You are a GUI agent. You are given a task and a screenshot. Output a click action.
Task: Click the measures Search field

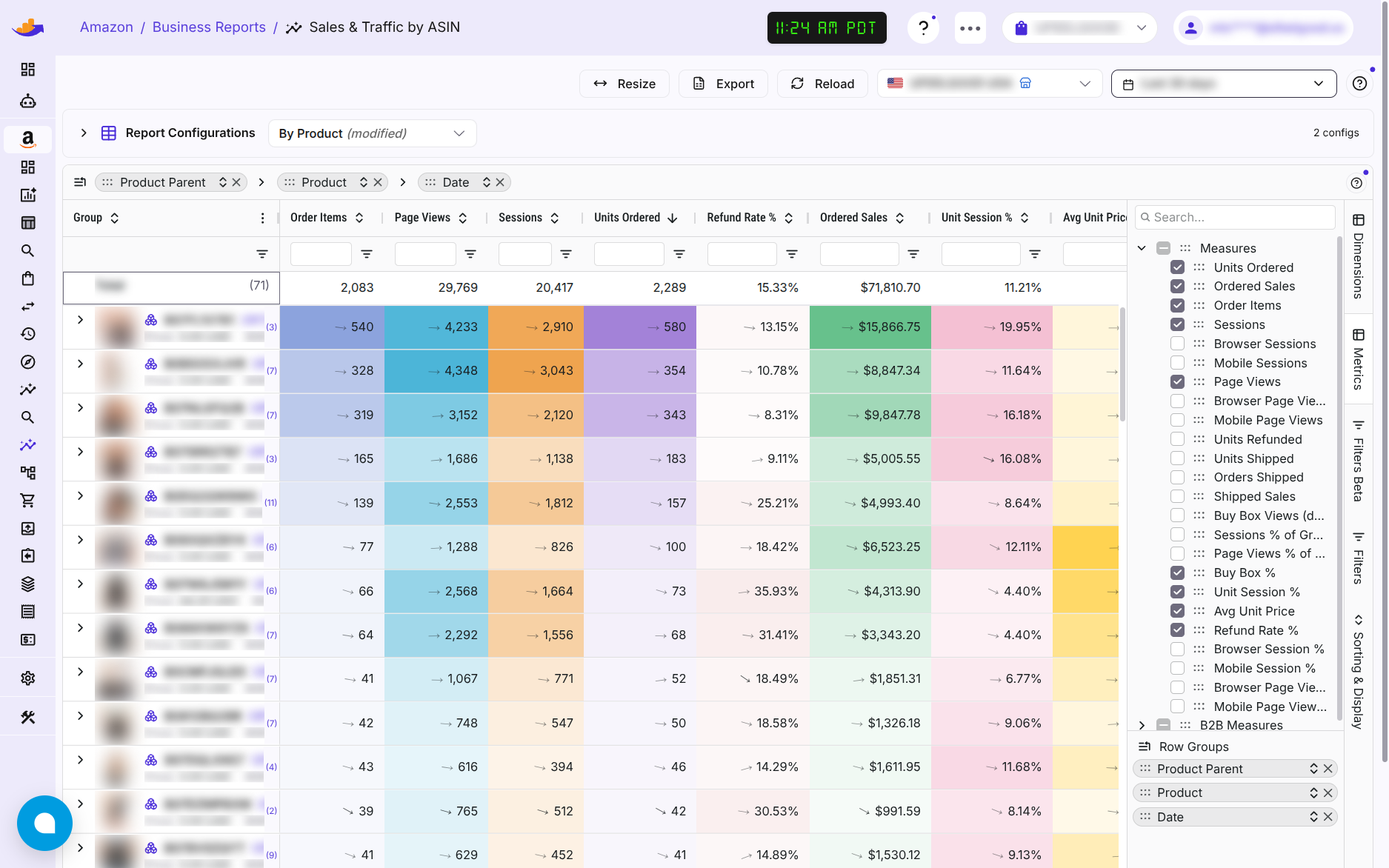[x=1235, y=217]
